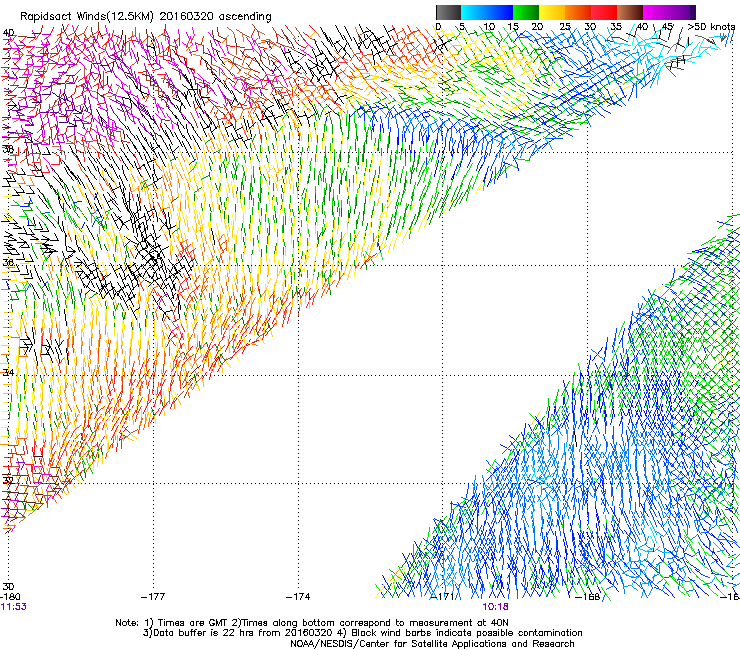Click the yellow 20–25 knots legend segment
This screenshot has height=650, width=740.
(552, 12)
